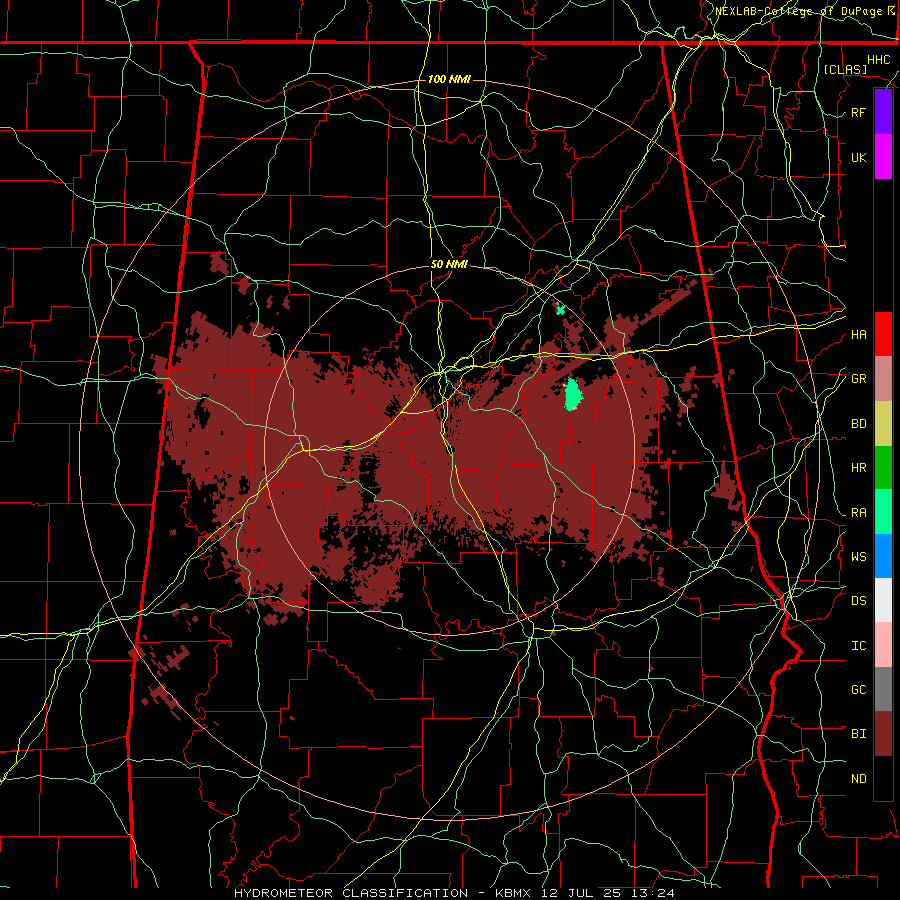The height and width of the screenshot is (900, 900).
Task: Click the UK legend label
Action: [x=859, y=157]
